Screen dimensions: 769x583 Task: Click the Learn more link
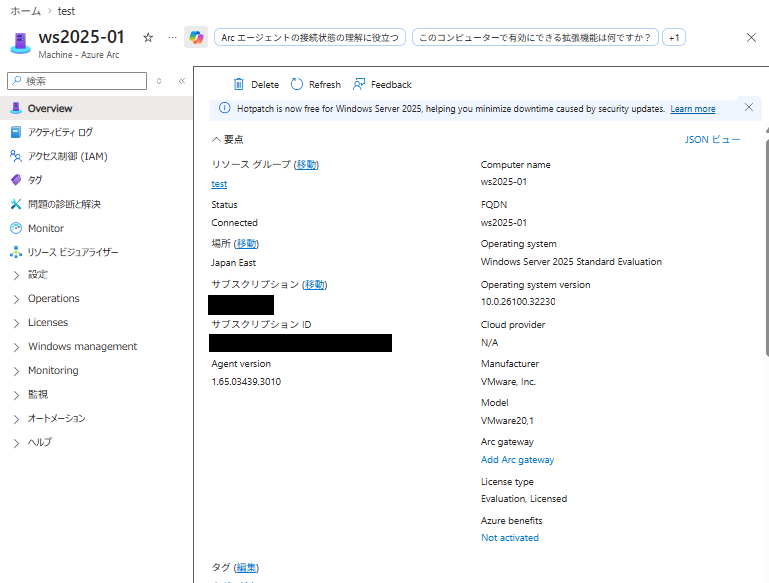coord(692,109)
